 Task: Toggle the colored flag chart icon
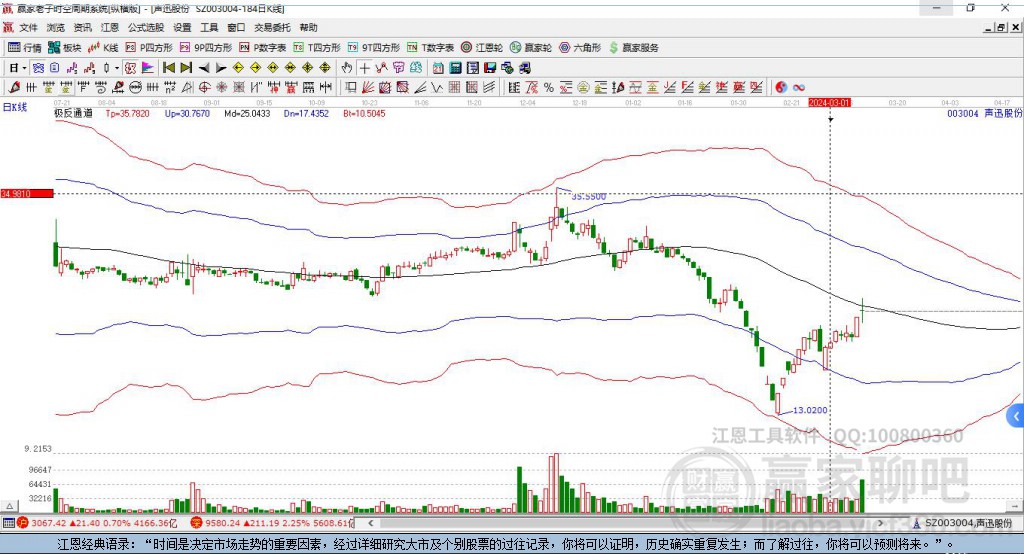tap(148, 67)
